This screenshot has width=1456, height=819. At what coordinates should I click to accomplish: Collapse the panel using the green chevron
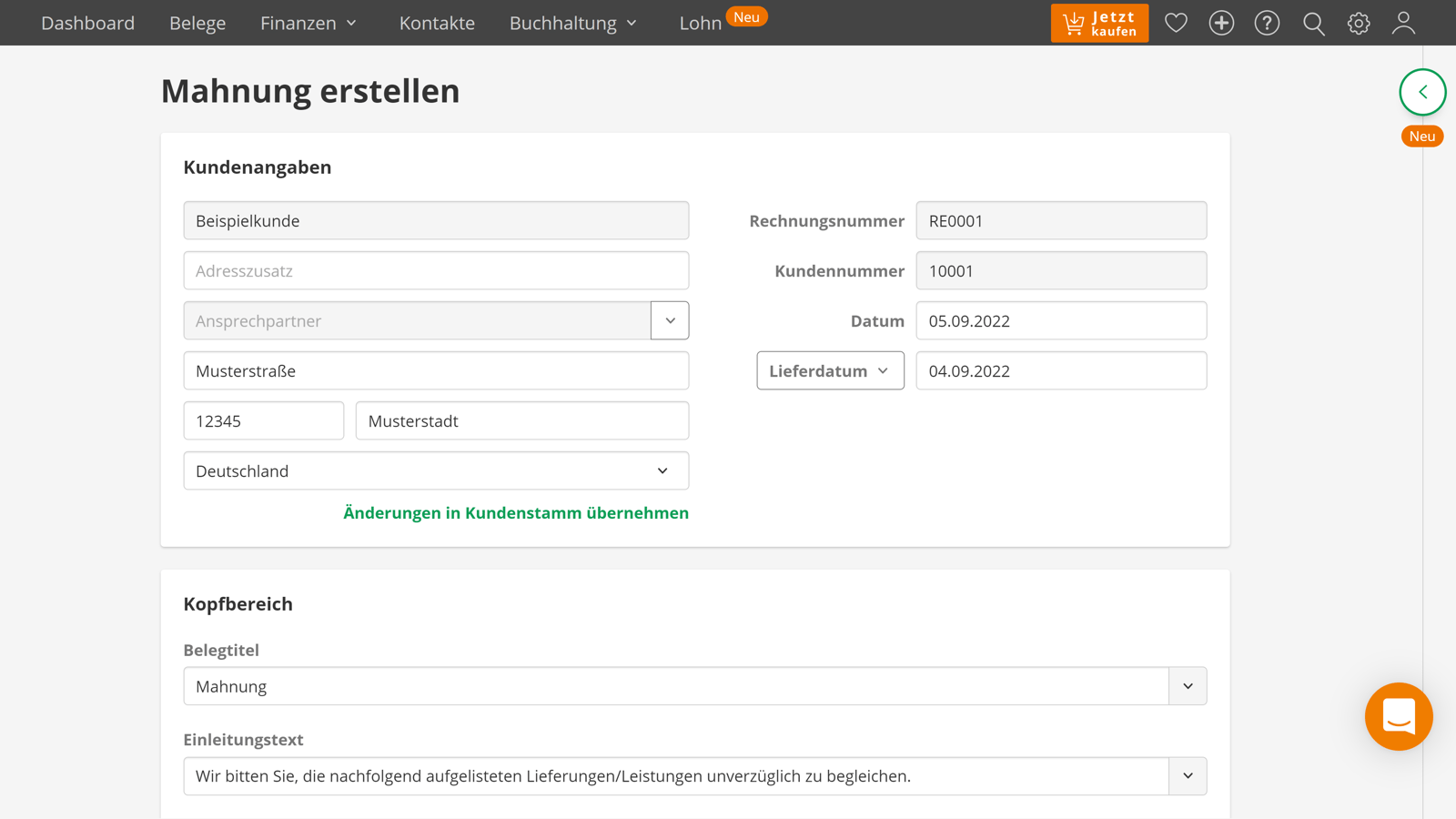point(1422,92)
